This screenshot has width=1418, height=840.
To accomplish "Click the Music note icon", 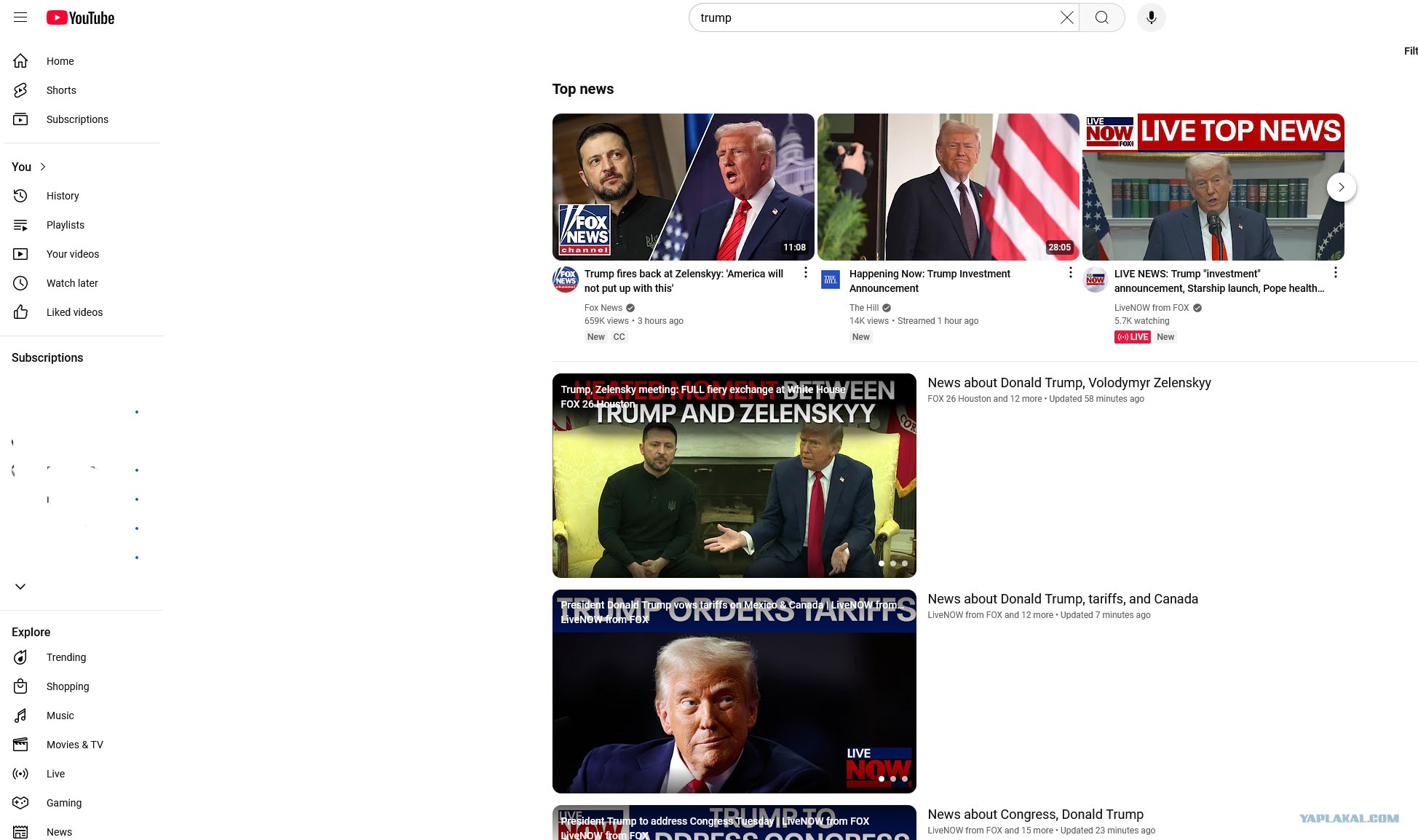I will tap(20, 716).
